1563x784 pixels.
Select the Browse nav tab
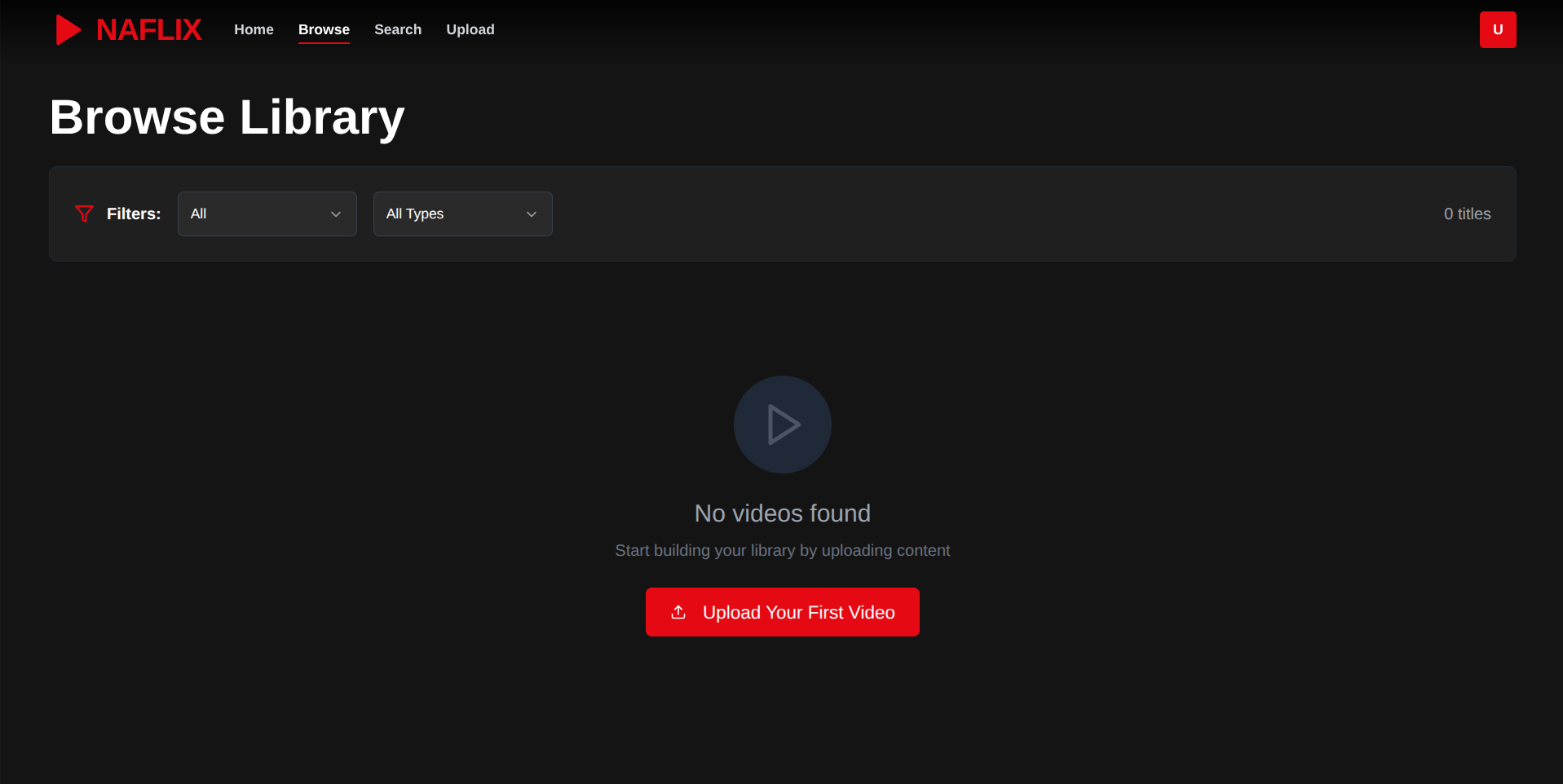pos(324,29)
